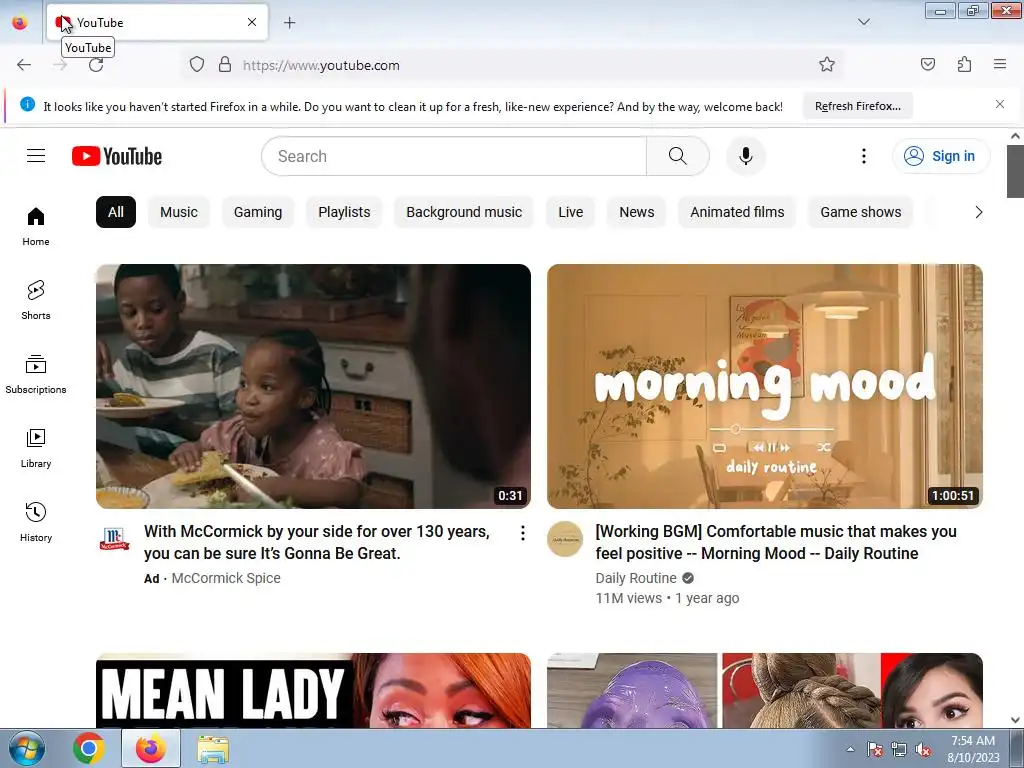Select the Playlists filter chip

point(344,212)
